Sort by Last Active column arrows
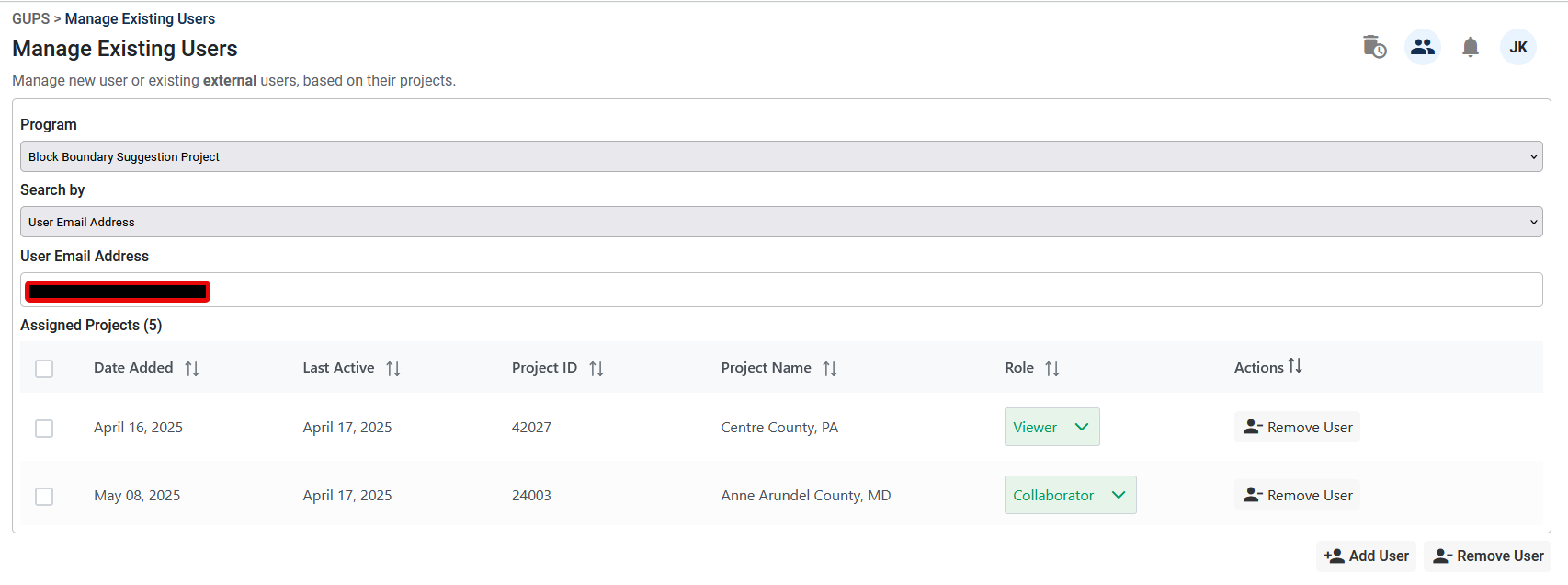 (x=393, y=369)
